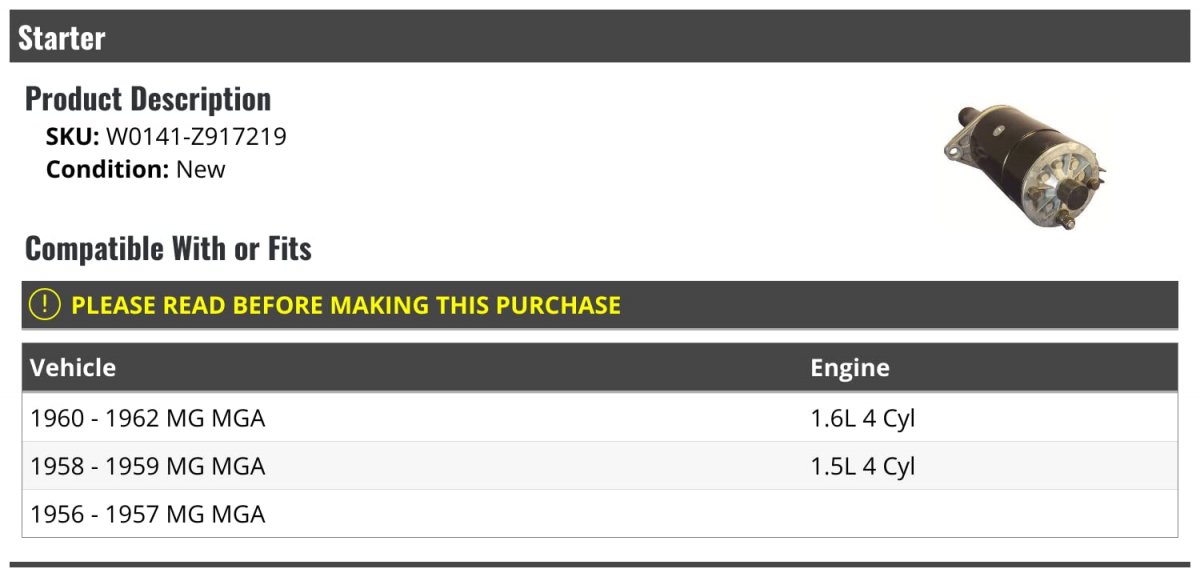Click the Starter section header
1200x577 pixels.
(x=600, y=37)
